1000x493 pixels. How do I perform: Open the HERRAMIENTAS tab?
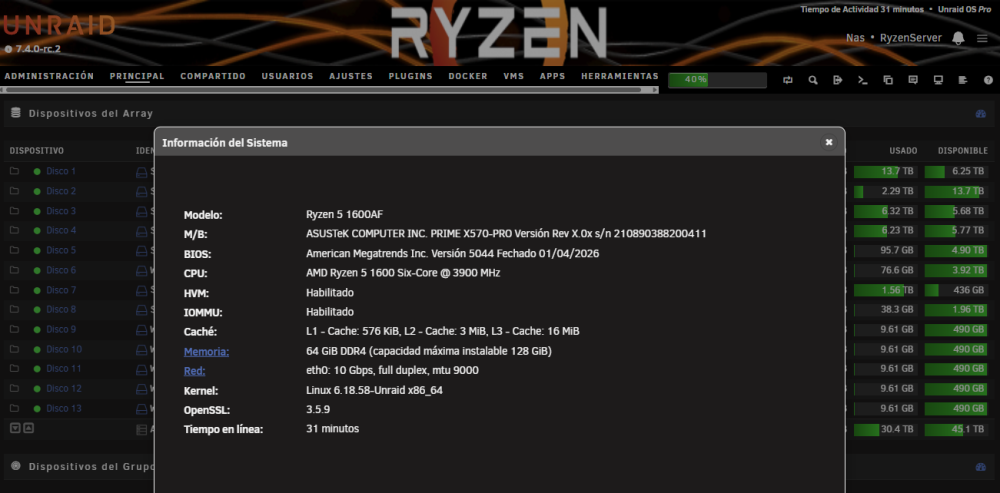[620, 76]
